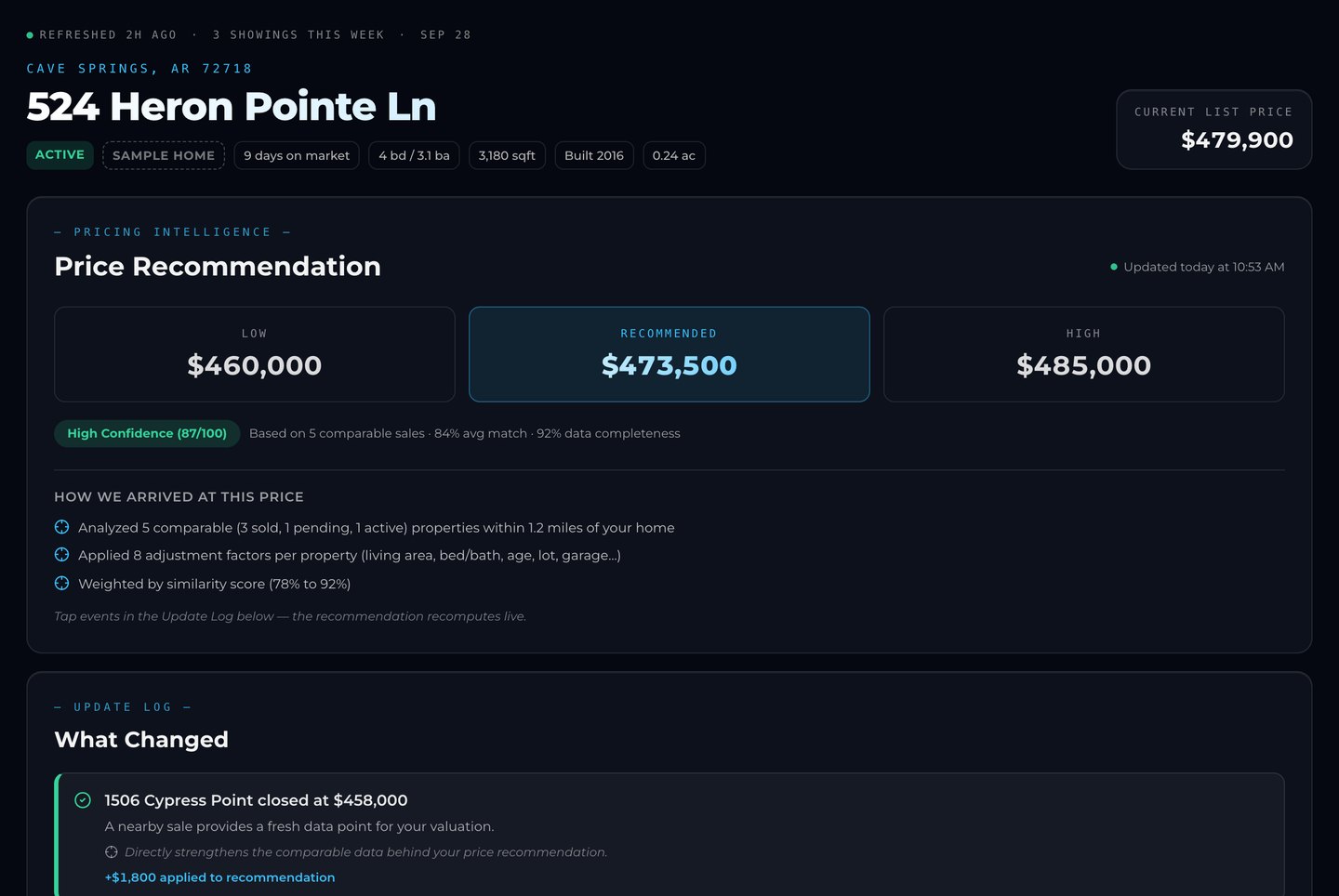Click '3 SHOWINGS THIS WEEK' header text
The image size is (1339, 896).
[298, 35]
